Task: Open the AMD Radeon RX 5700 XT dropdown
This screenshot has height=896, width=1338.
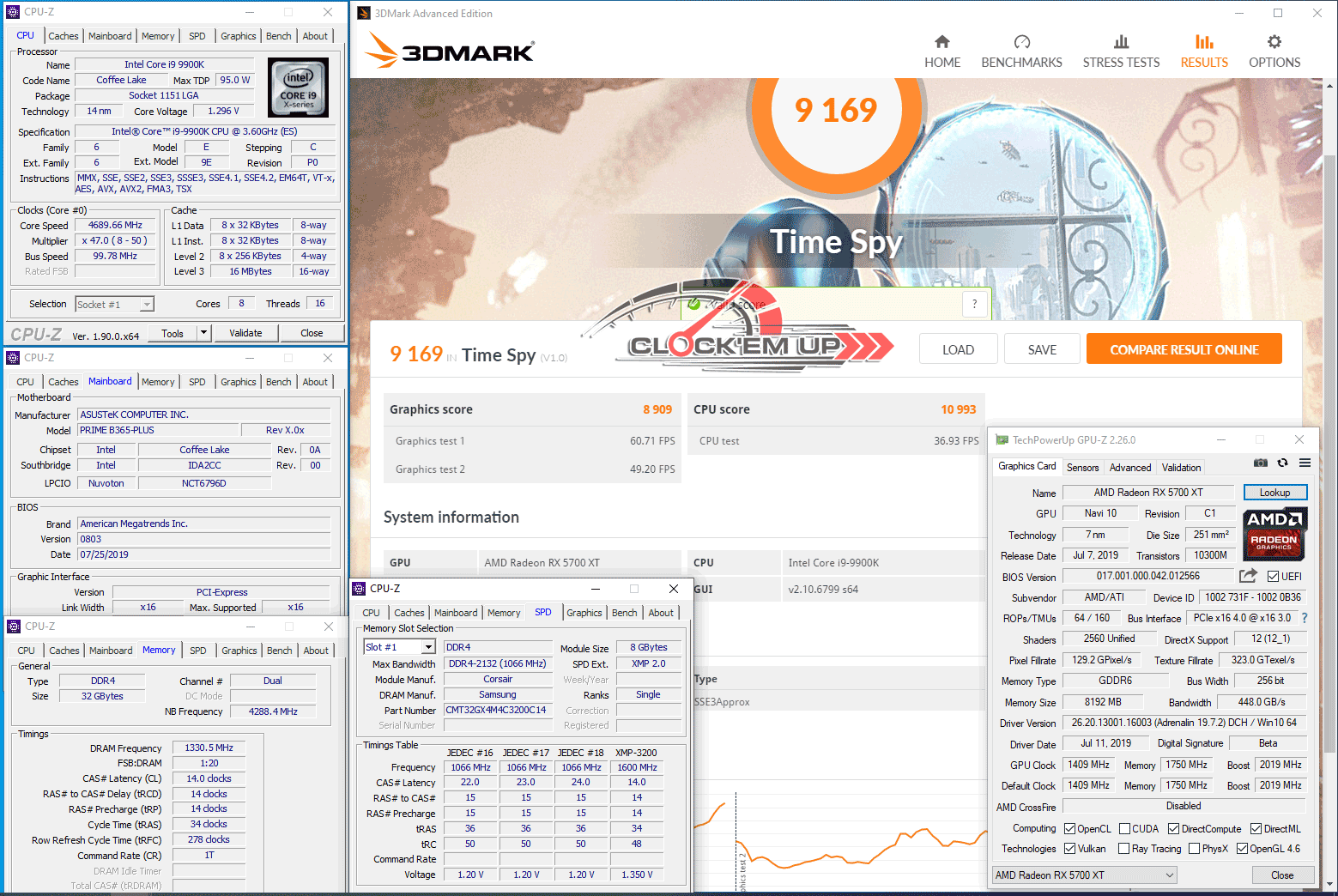Action: pyautogui.click(x=1084, y=875)
